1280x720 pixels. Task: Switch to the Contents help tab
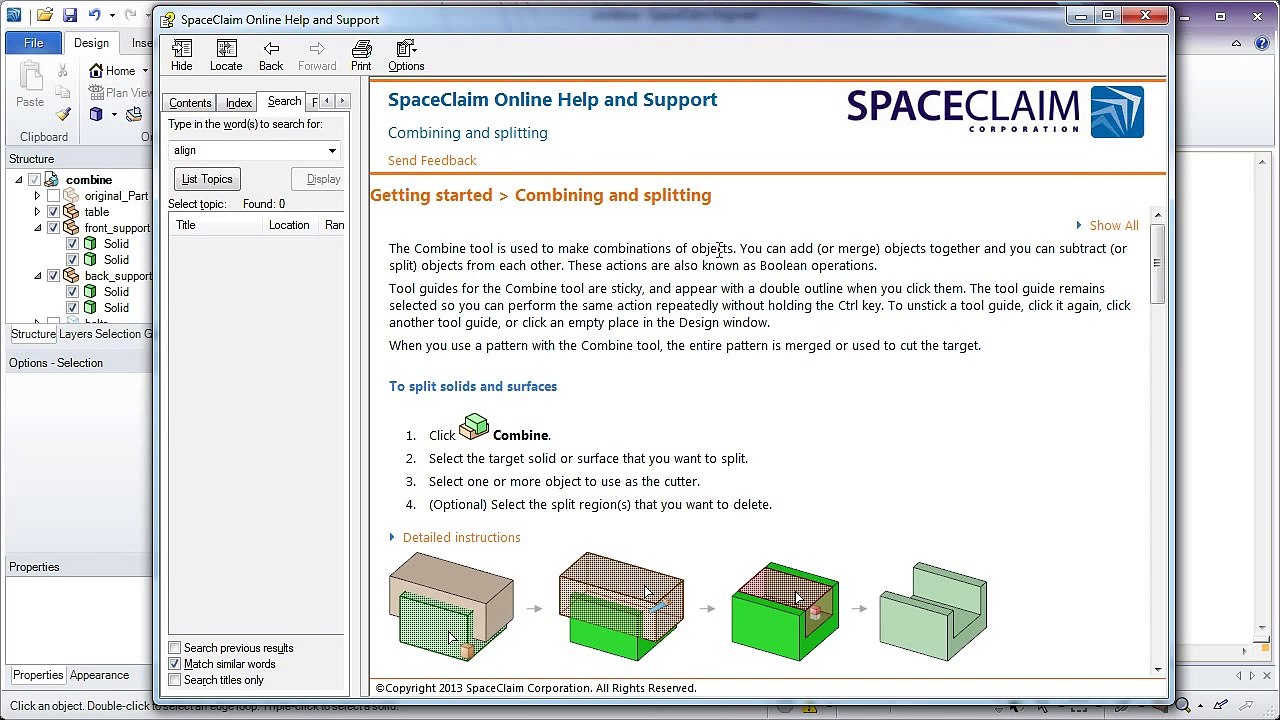coord(190,103)
